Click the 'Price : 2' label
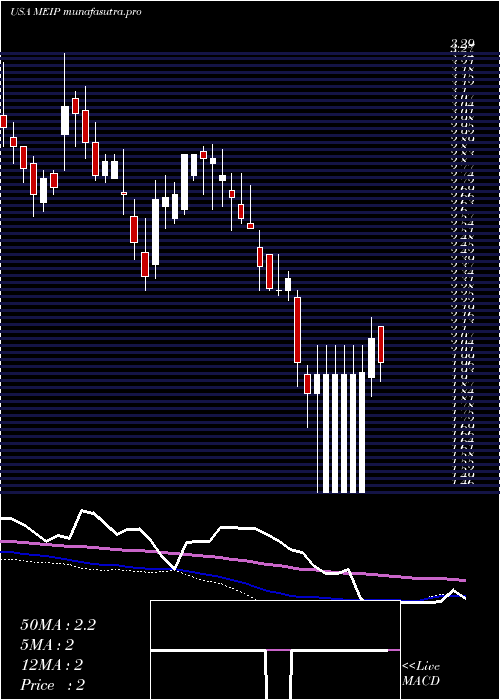 point(53,685)
